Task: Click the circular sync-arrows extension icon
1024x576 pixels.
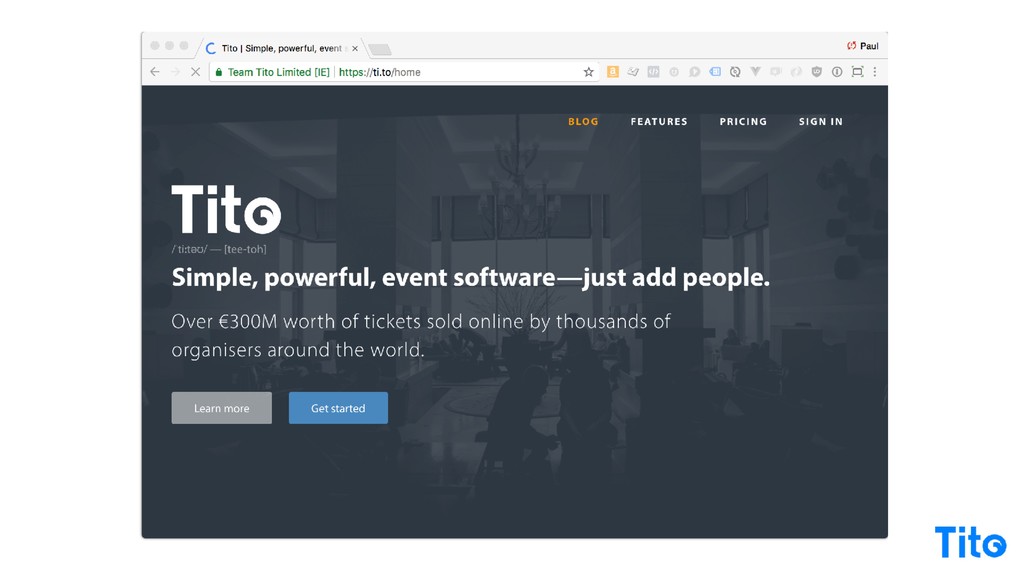Action: tap(735, 72)
